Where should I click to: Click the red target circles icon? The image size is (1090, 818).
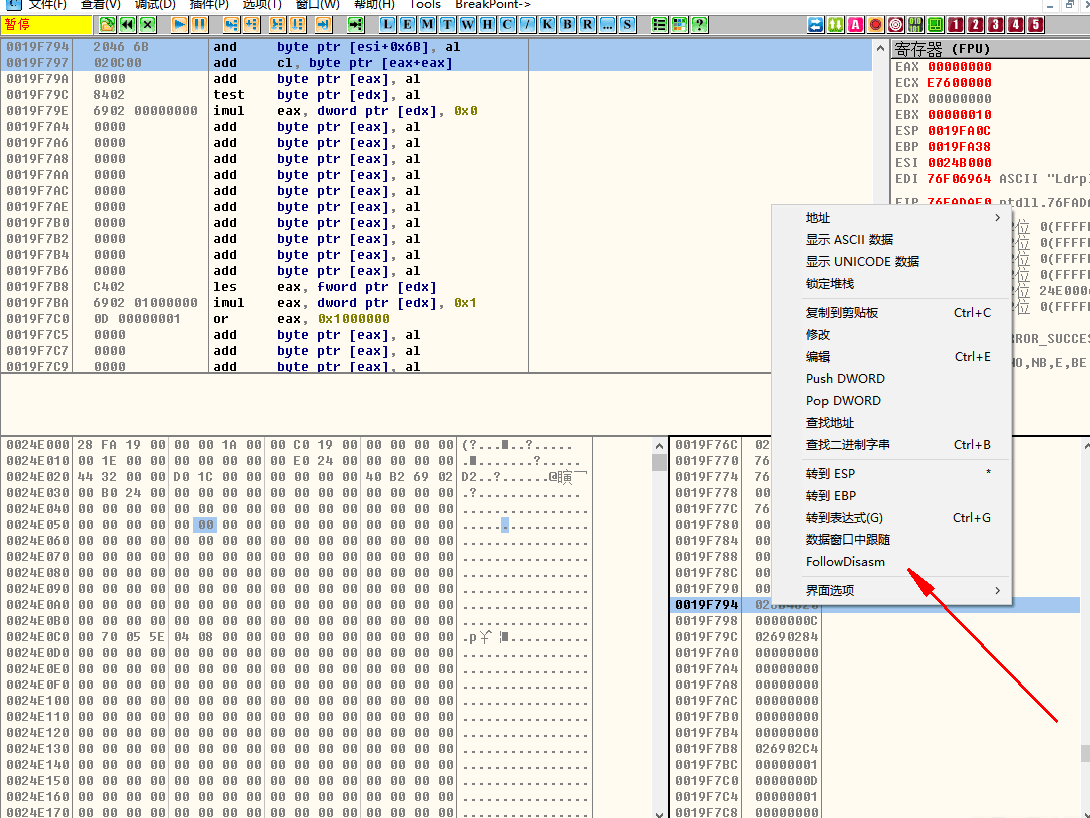click(x=896, y=25)
